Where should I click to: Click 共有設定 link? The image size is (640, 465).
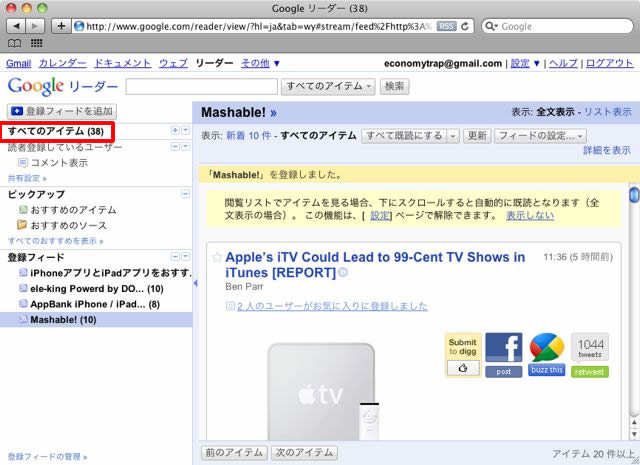(x=27, y=178)
